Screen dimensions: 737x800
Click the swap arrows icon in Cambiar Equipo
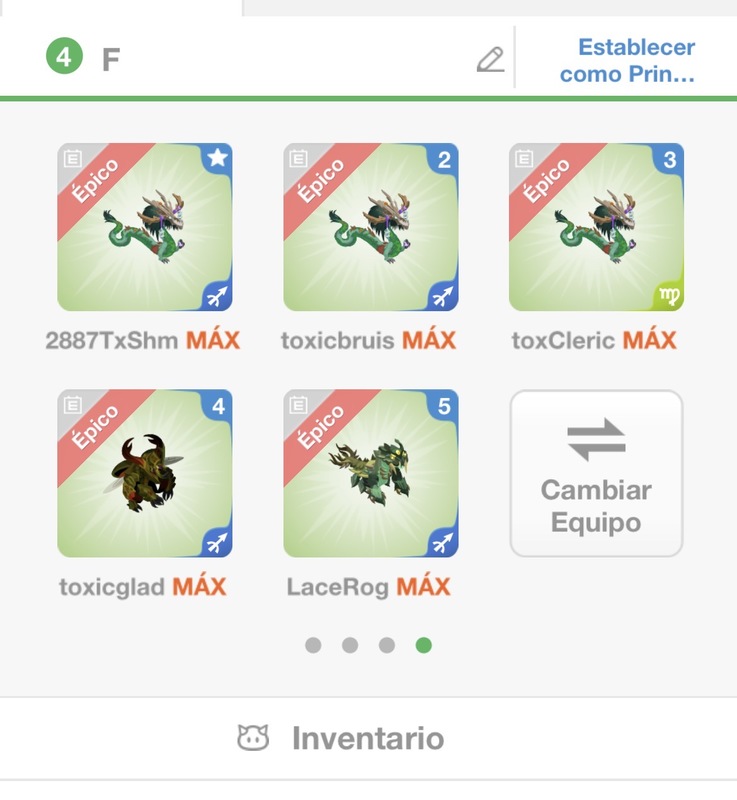pyautogui.click(x=596, y=439)
